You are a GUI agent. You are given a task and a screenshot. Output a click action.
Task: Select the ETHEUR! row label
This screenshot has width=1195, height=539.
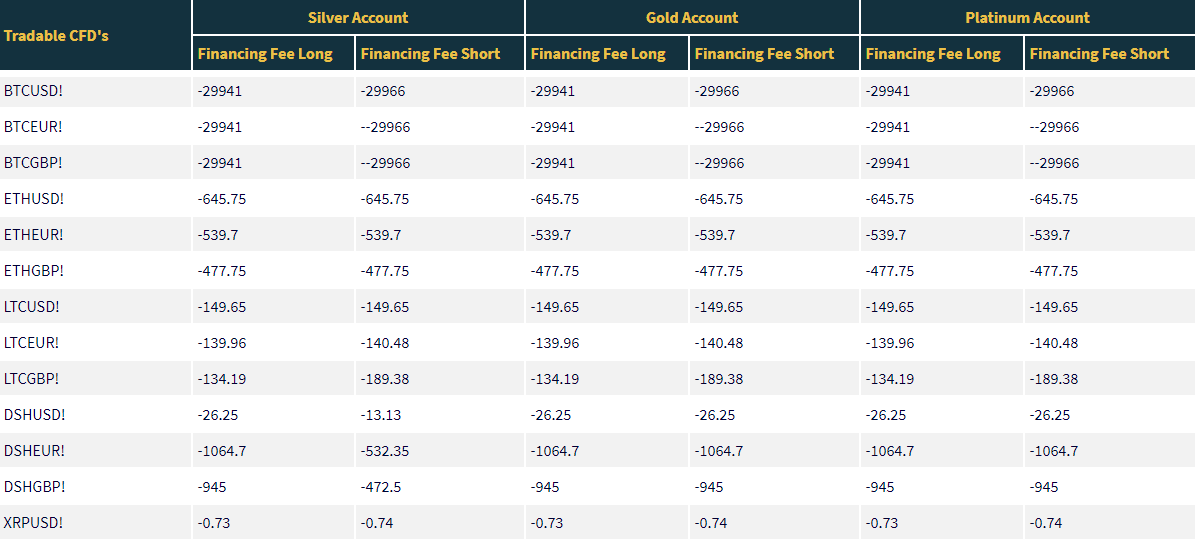pyautogui.click(x=34, y=235)
